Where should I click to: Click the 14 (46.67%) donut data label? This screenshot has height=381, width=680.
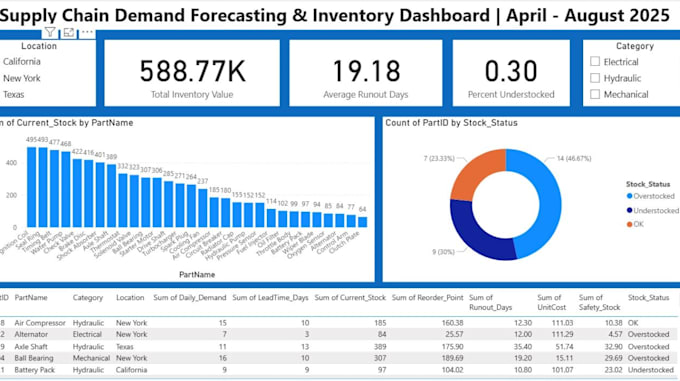[574, 159]
